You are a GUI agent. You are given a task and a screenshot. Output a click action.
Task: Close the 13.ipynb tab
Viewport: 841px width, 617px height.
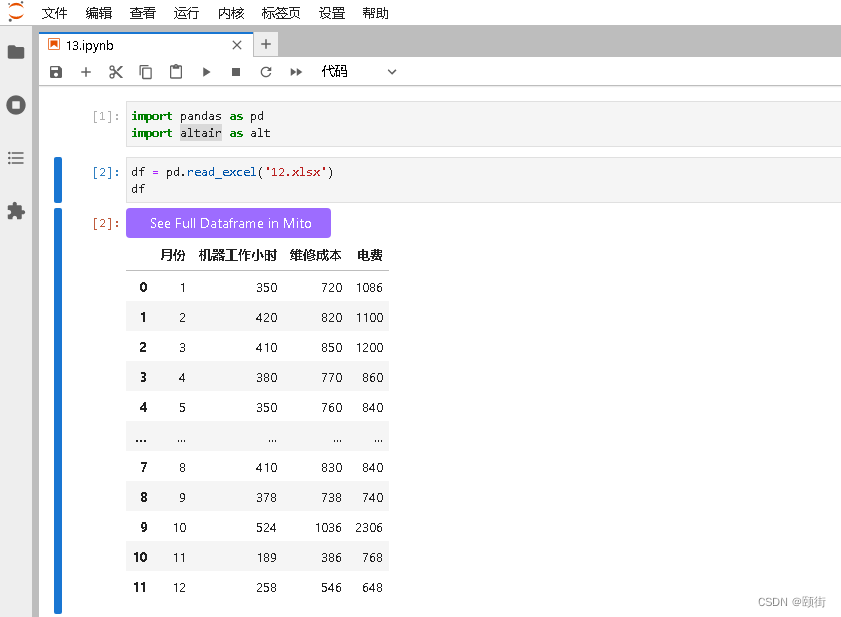tap(237, 45)
